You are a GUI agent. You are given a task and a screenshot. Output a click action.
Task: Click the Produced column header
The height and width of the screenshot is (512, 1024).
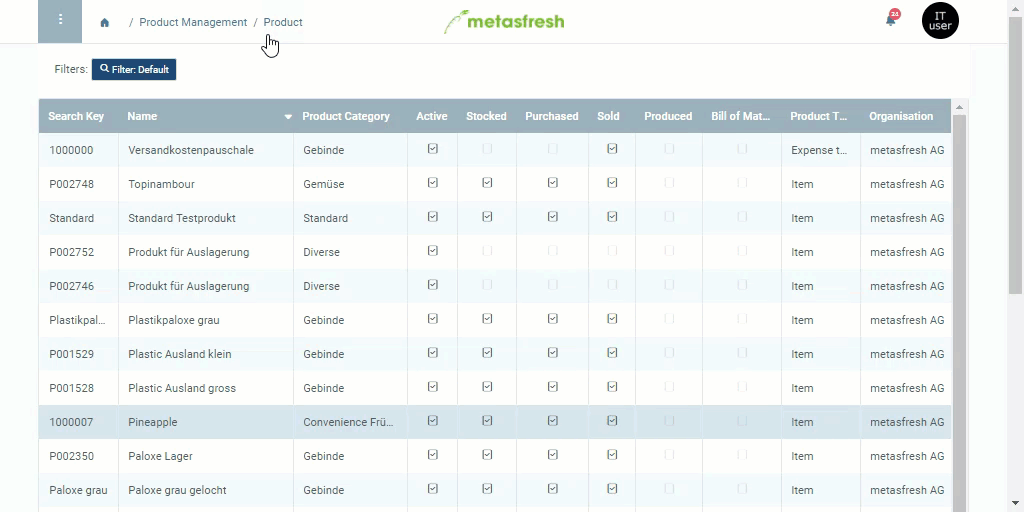point(668,116)
